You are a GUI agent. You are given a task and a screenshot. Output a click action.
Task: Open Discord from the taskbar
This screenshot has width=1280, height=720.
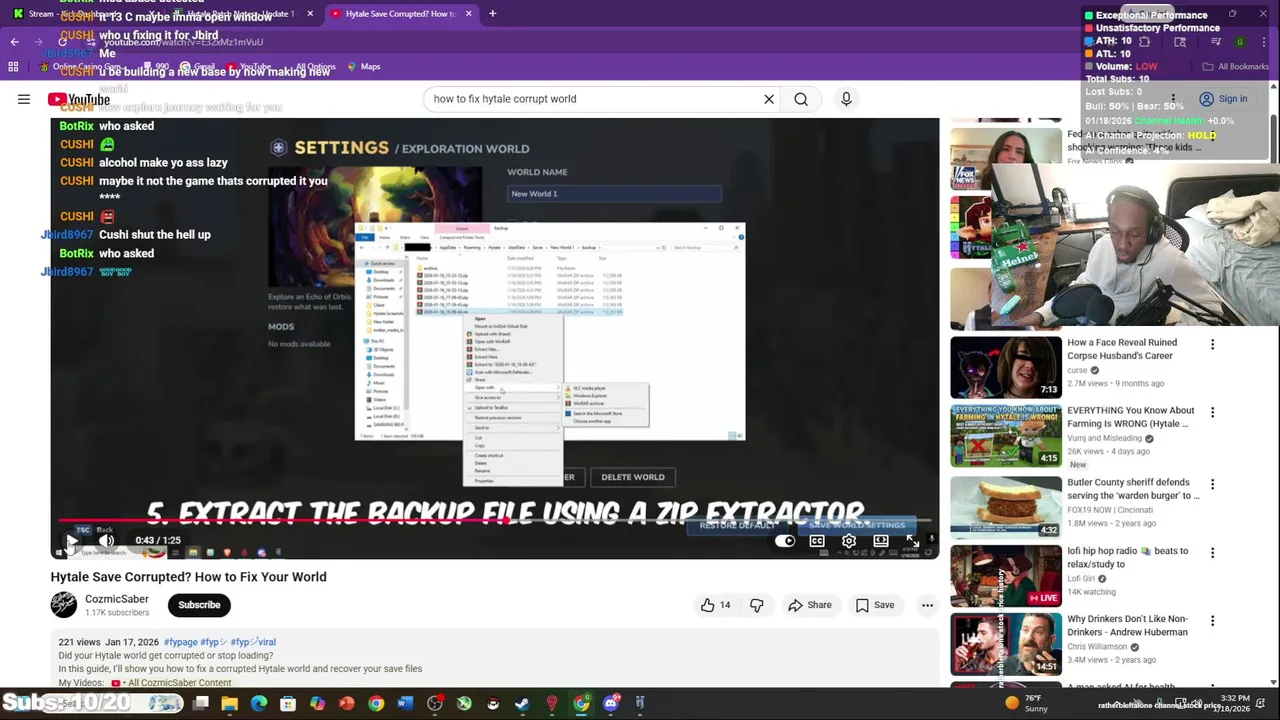(x=611, y=704)
